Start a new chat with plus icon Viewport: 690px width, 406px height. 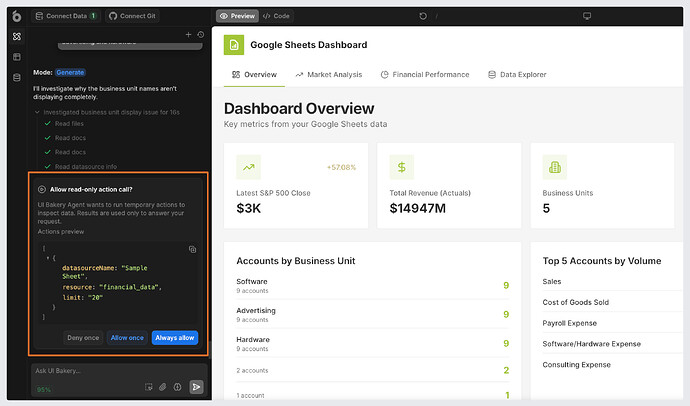tap(187, 35)
